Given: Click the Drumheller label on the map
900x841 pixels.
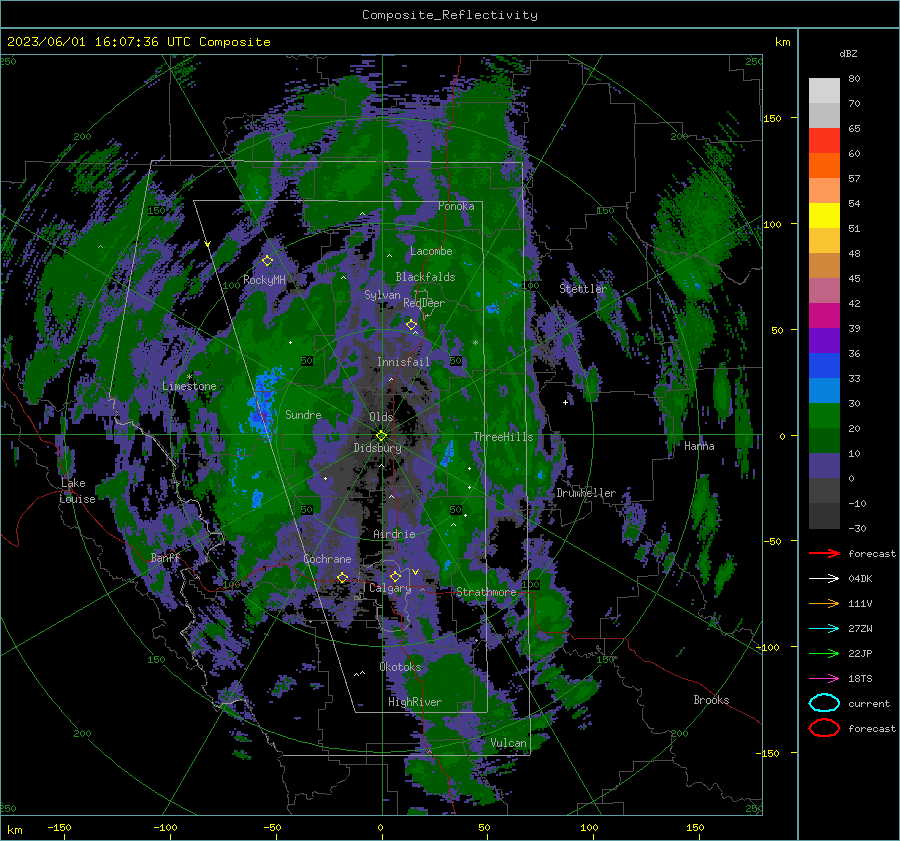Looking at the screenshot, I should pyautogui.click(x=586, y=493).
